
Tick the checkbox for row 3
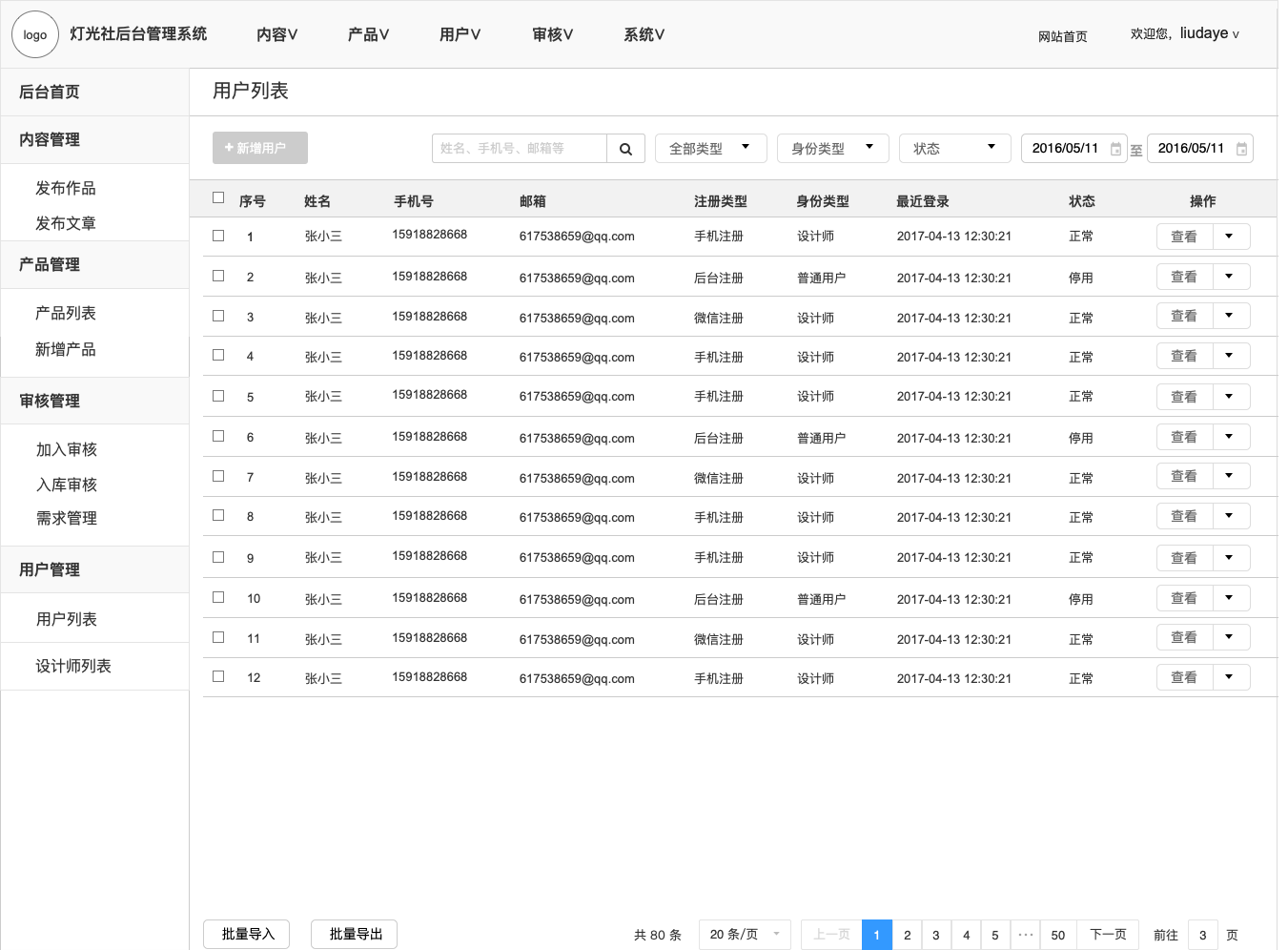point(218,316)
